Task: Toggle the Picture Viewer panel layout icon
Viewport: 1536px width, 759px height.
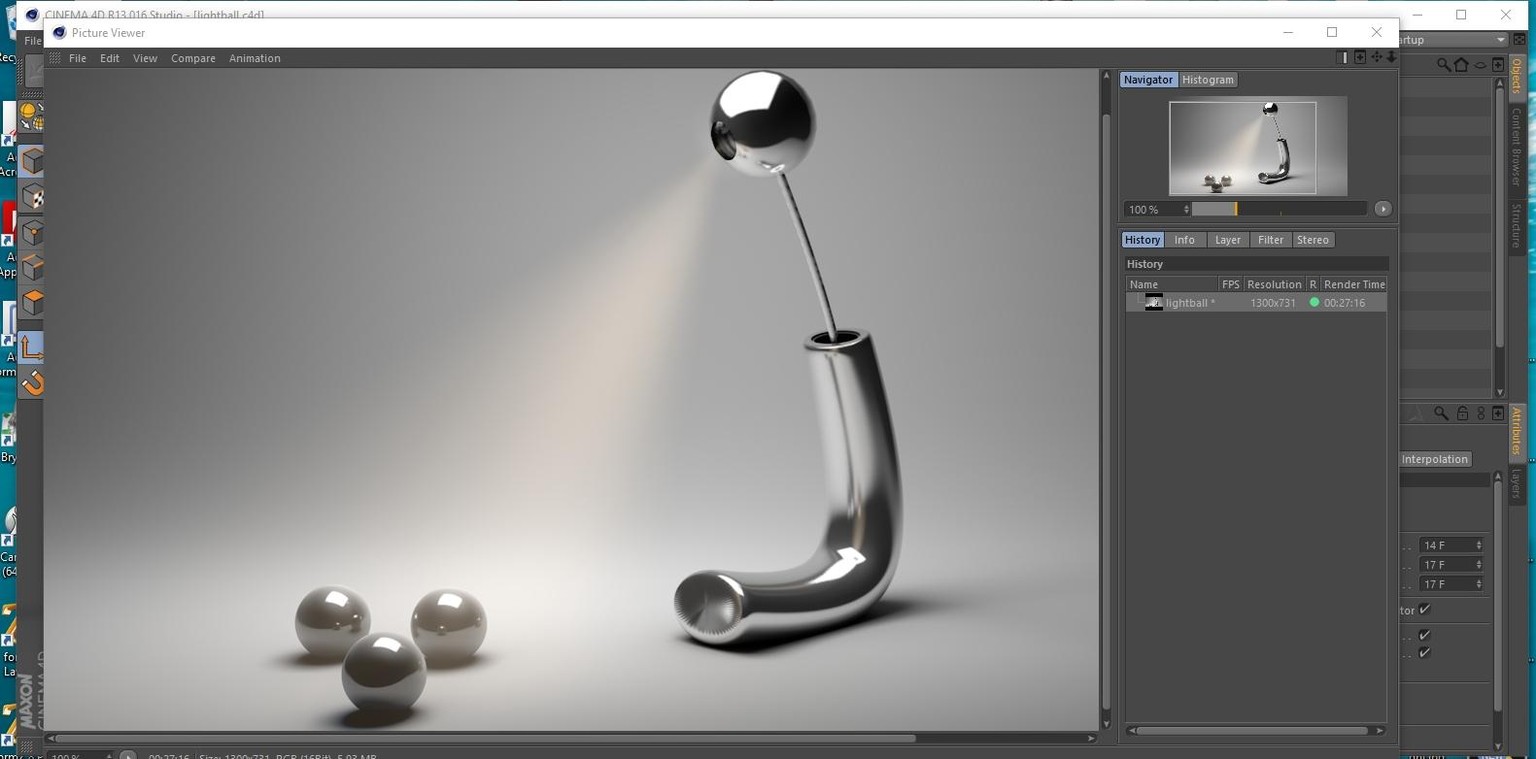Action: click(1343, 58)
